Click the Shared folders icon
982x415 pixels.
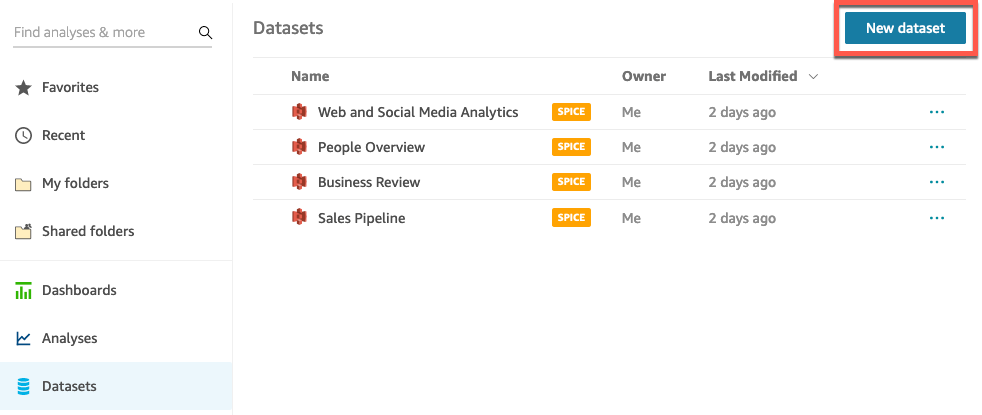pyautogui.click(x=24, y=232)
